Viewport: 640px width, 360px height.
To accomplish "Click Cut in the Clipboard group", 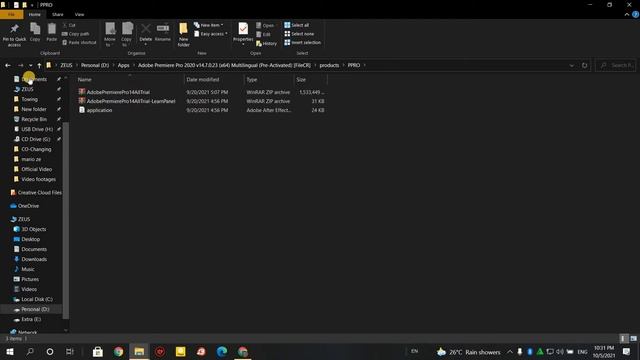I will (69, 25).
